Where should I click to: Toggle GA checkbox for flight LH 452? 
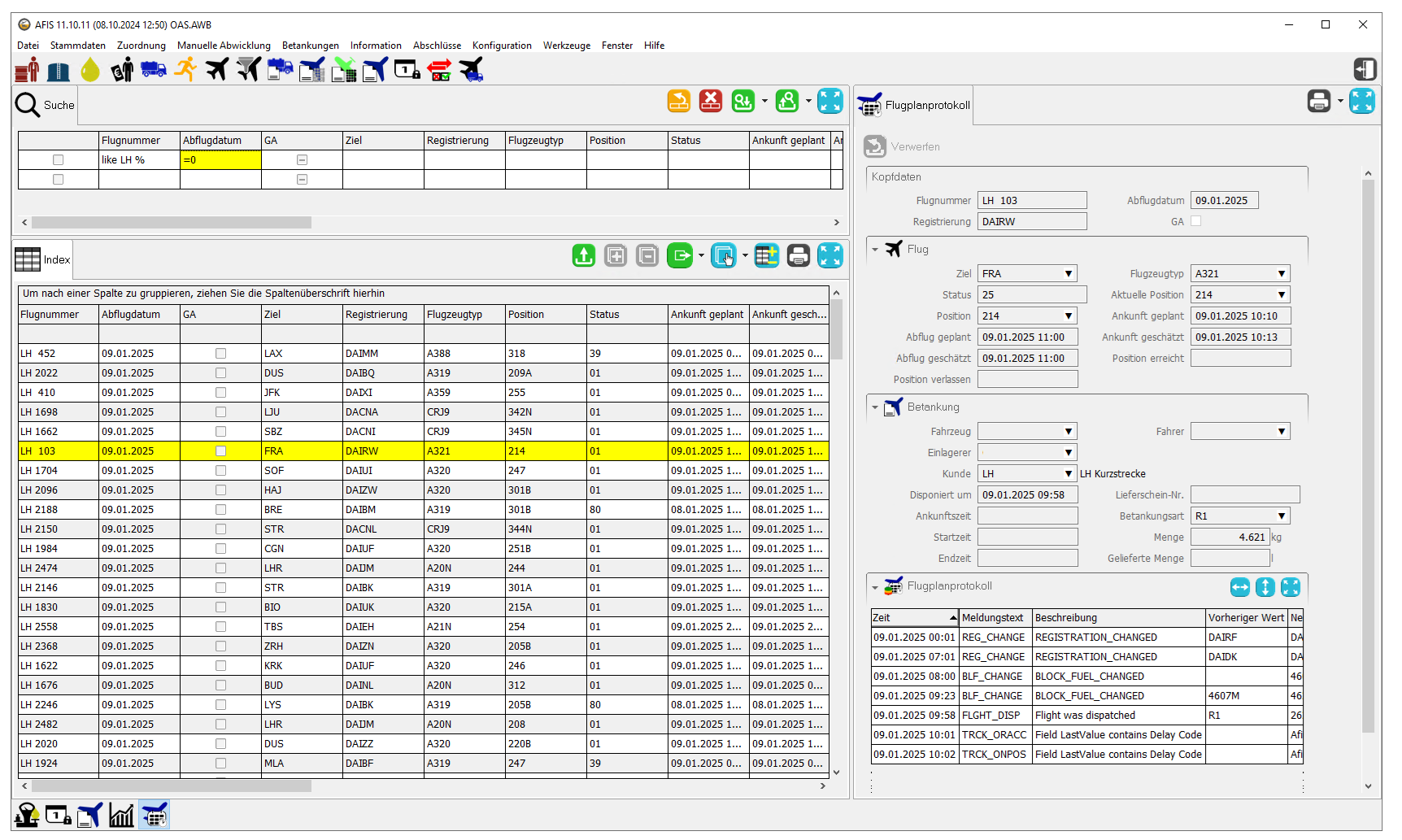[220, 354]
